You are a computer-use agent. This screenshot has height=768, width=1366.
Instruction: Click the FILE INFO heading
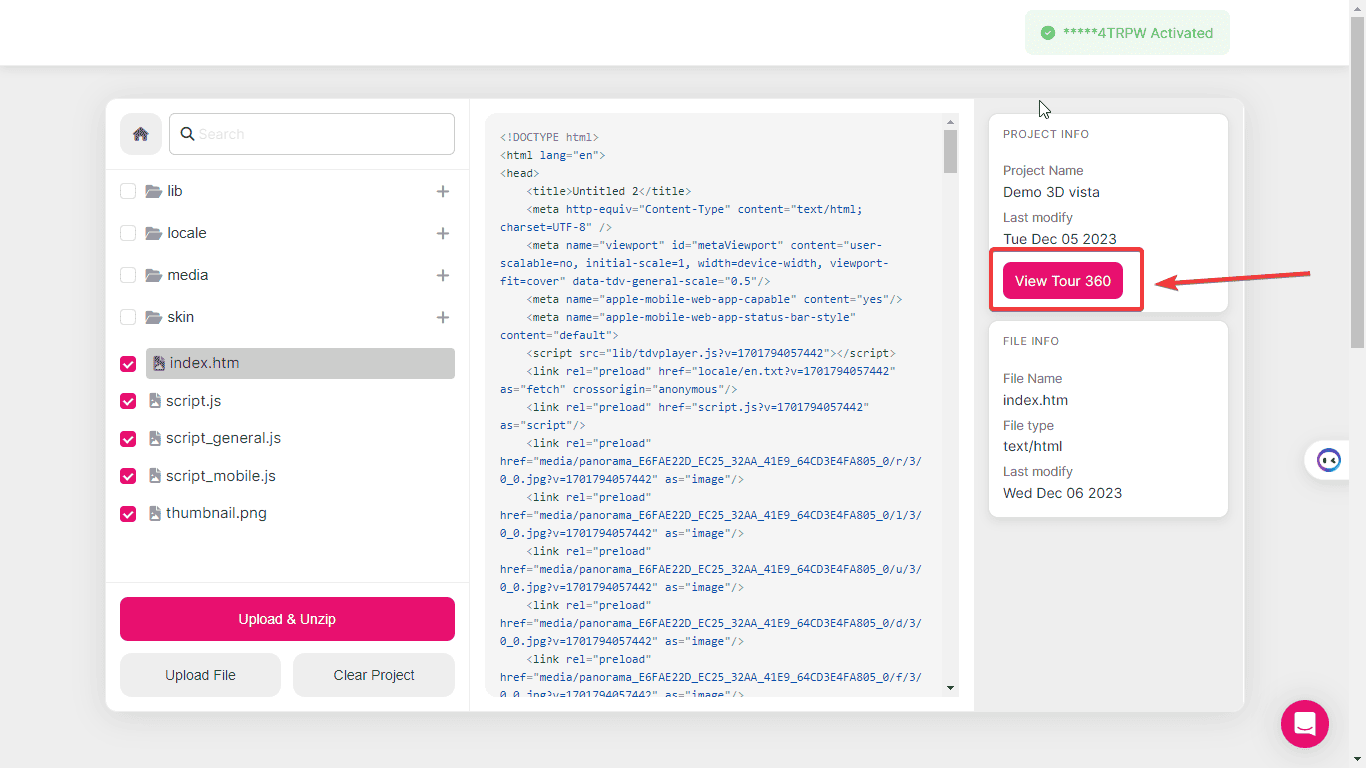click(x=1031, y=341)
